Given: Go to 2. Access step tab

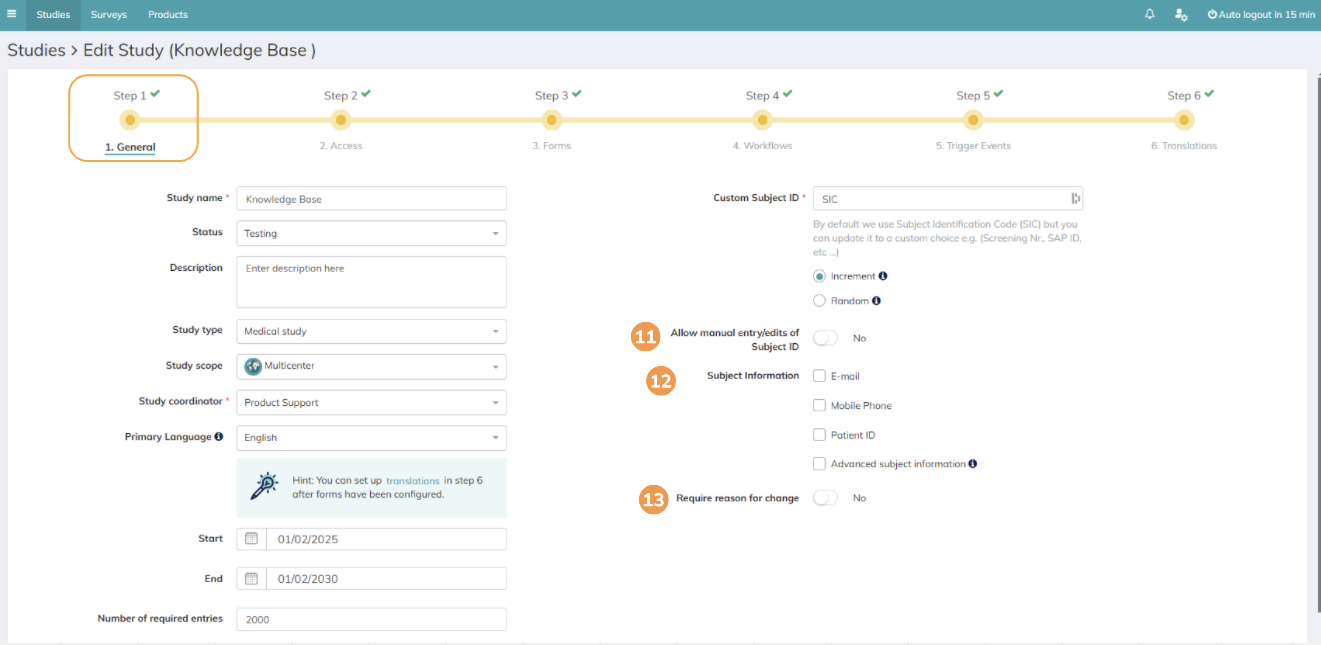Looking at the screenshot, I should point(341,146).
